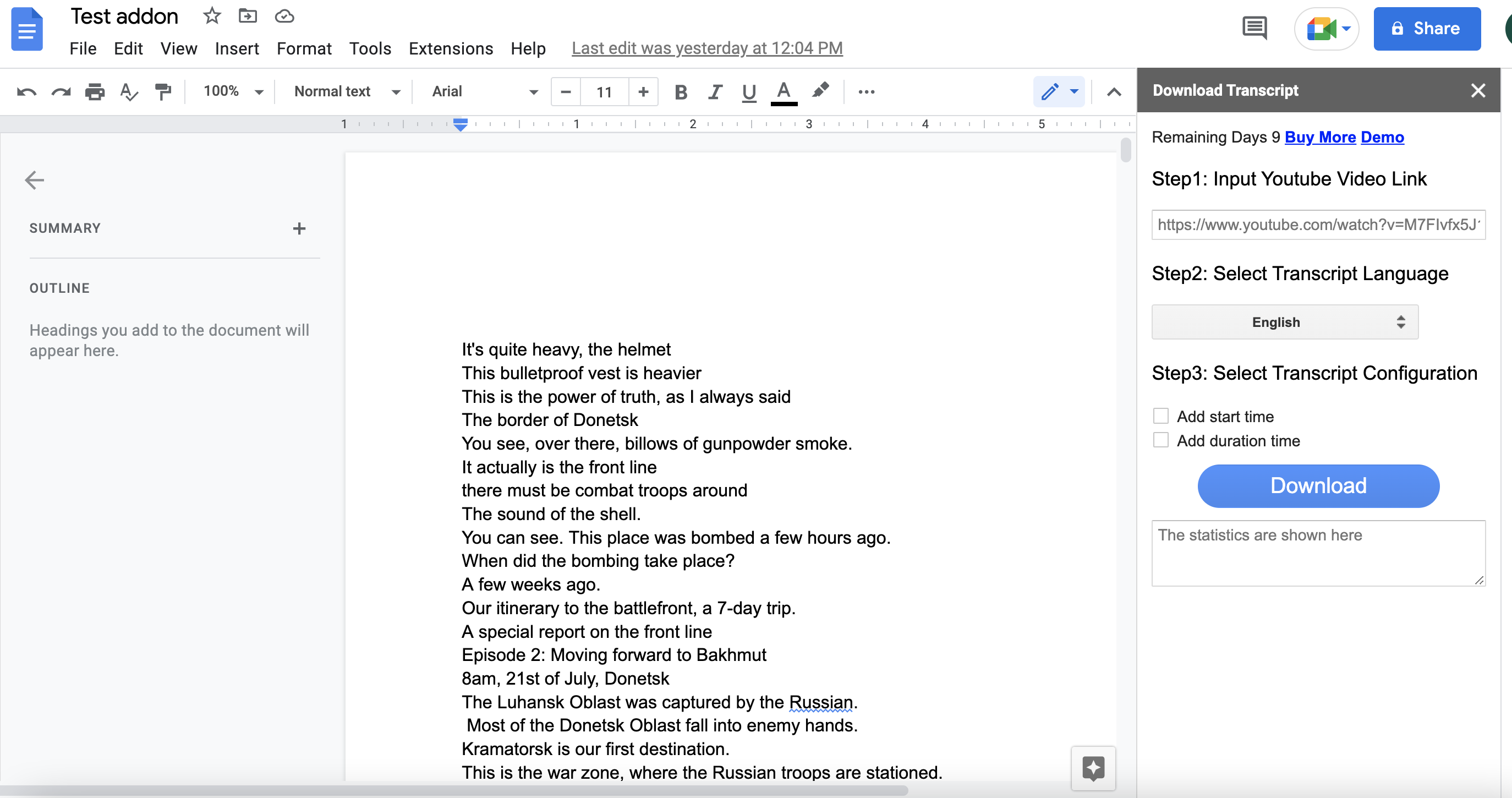Click the move to folder icon

(248, 16)
